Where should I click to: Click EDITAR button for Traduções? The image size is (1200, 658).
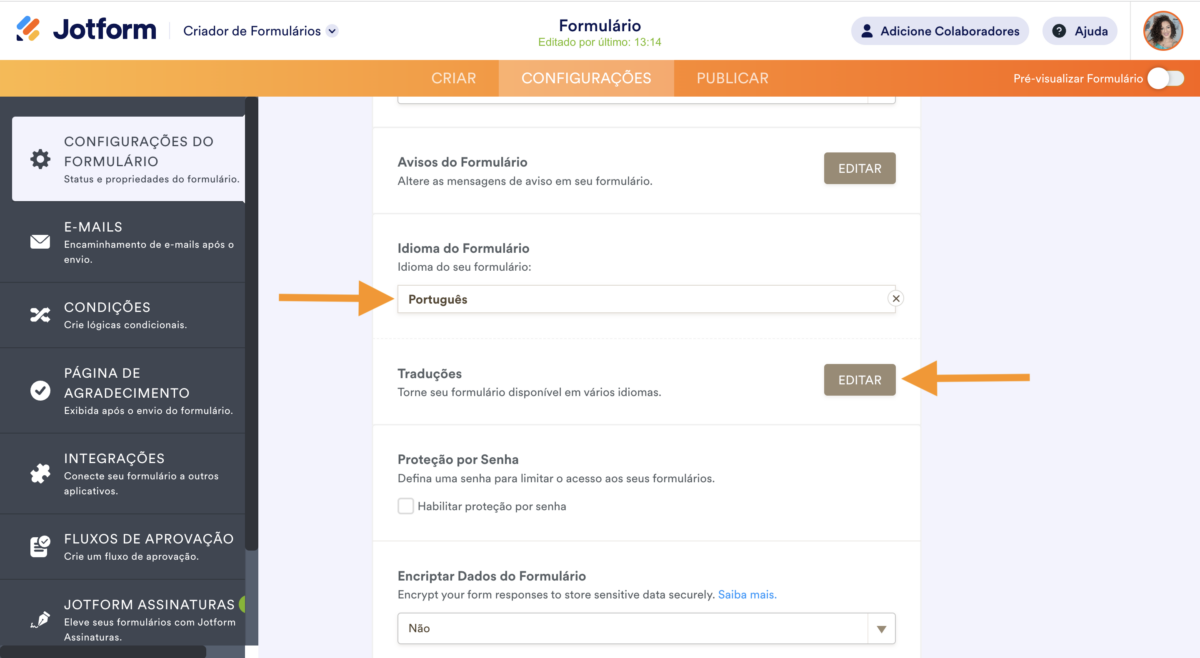pyautogui.click(x=859, y=380)
